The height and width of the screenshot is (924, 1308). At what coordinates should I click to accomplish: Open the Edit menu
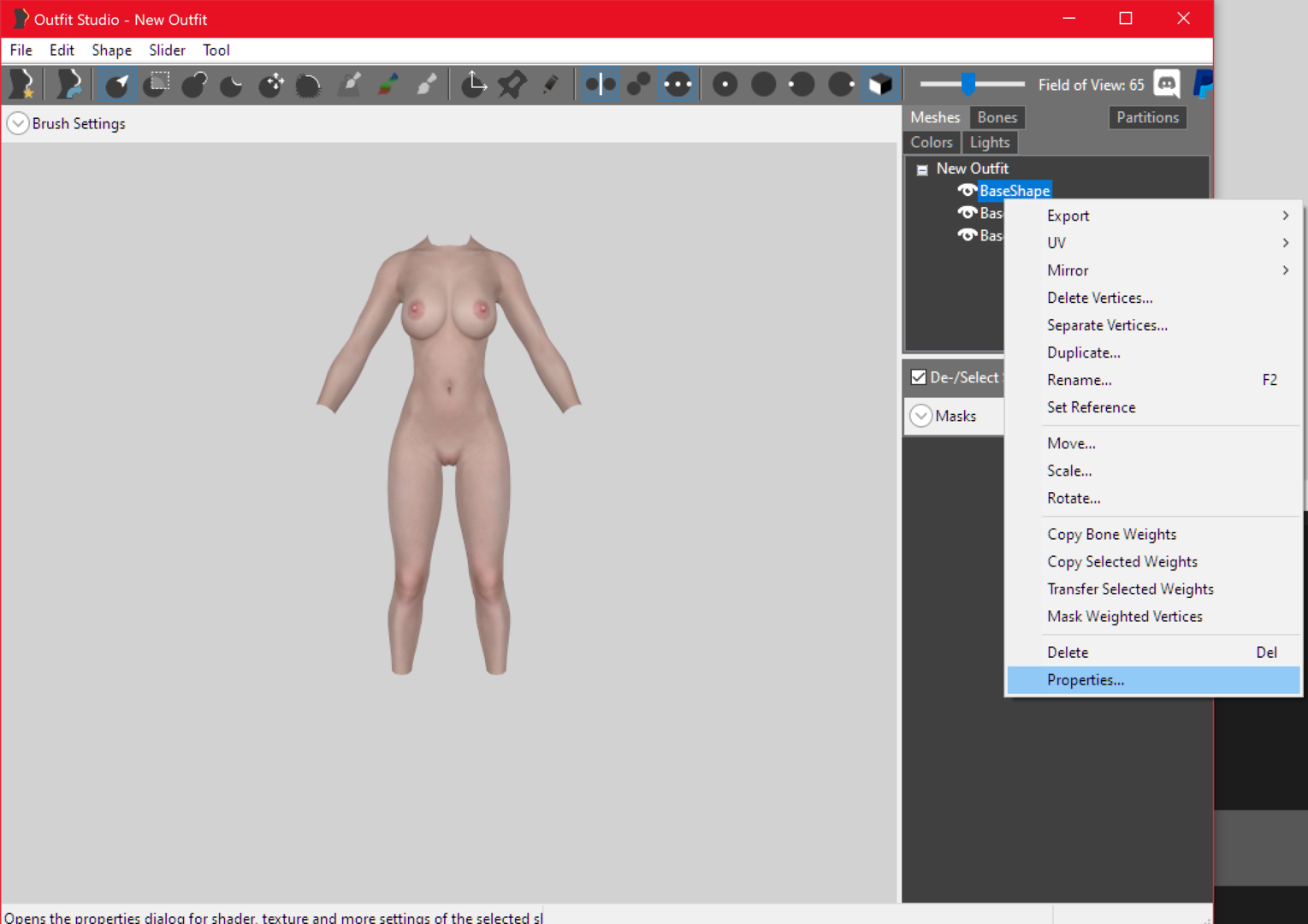(62, 50)
